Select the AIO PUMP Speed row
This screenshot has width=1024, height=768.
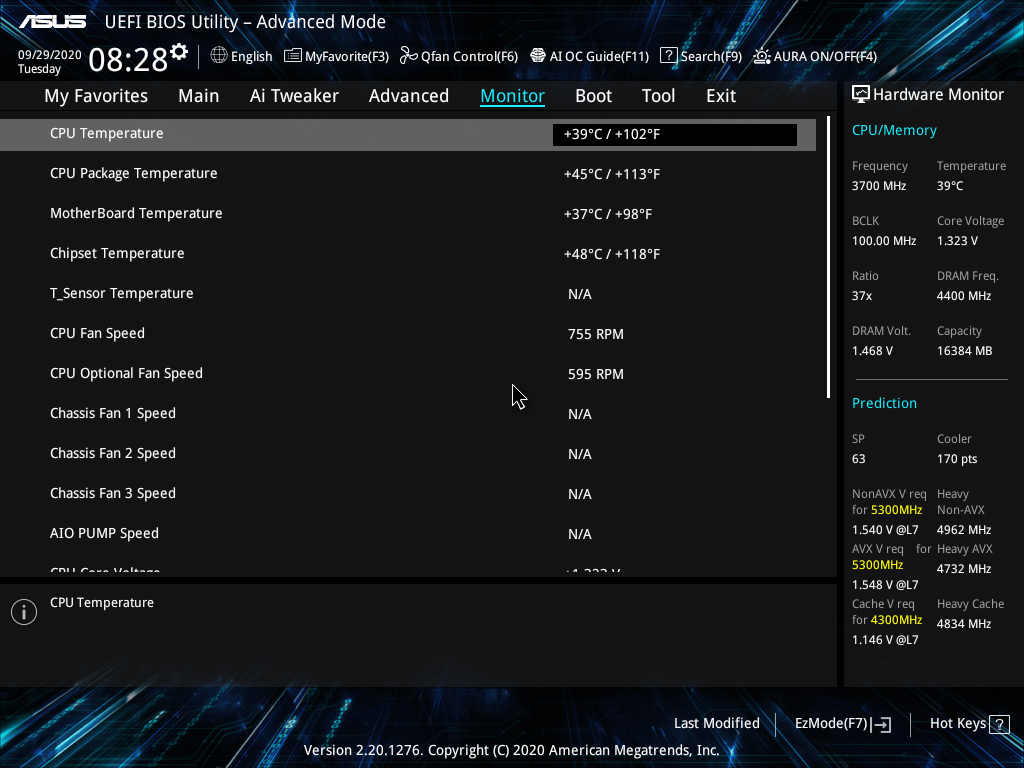pos(408,534)
